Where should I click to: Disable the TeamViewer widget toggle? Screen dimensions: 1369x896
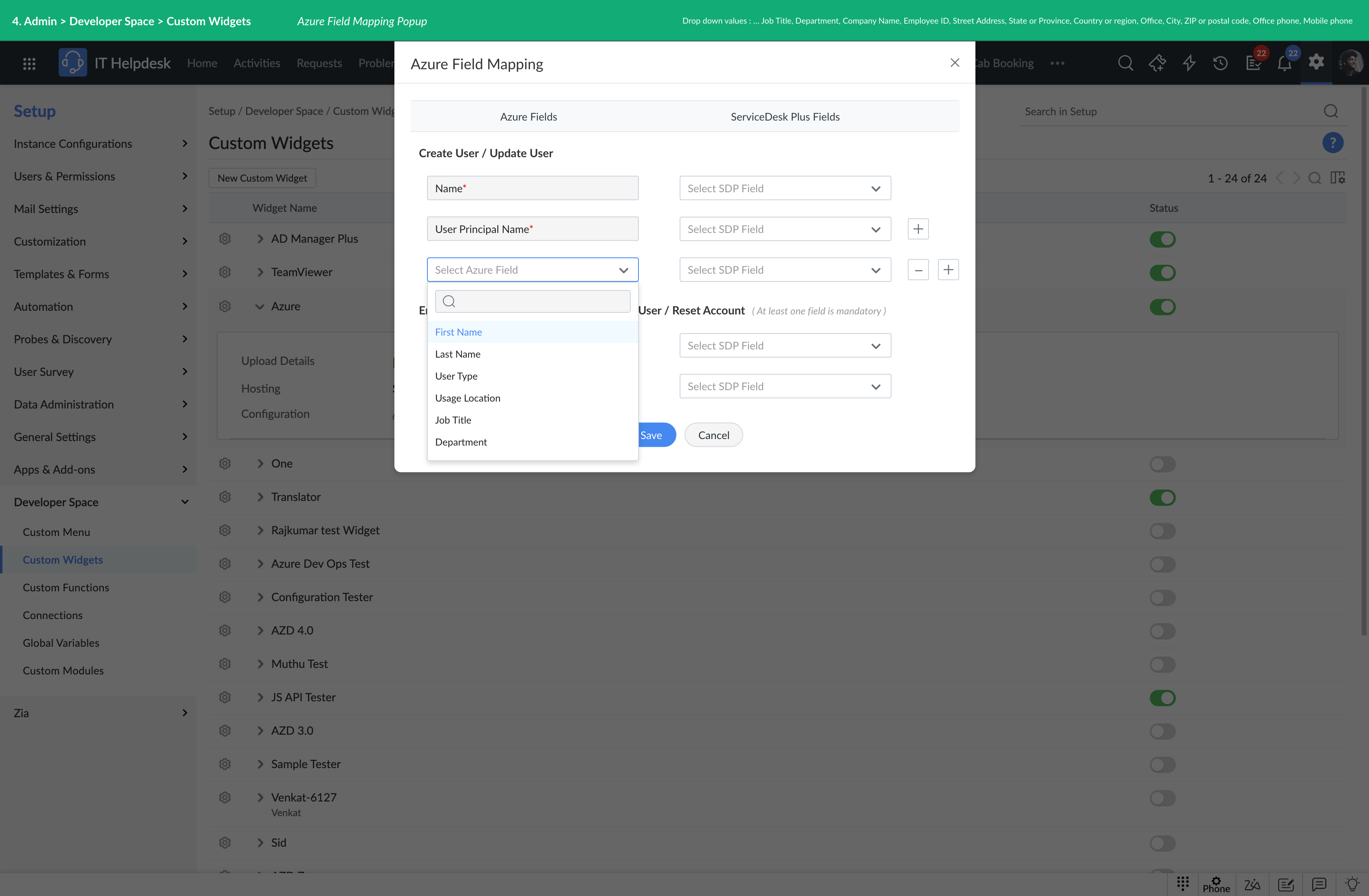(x=1162, y=272)
